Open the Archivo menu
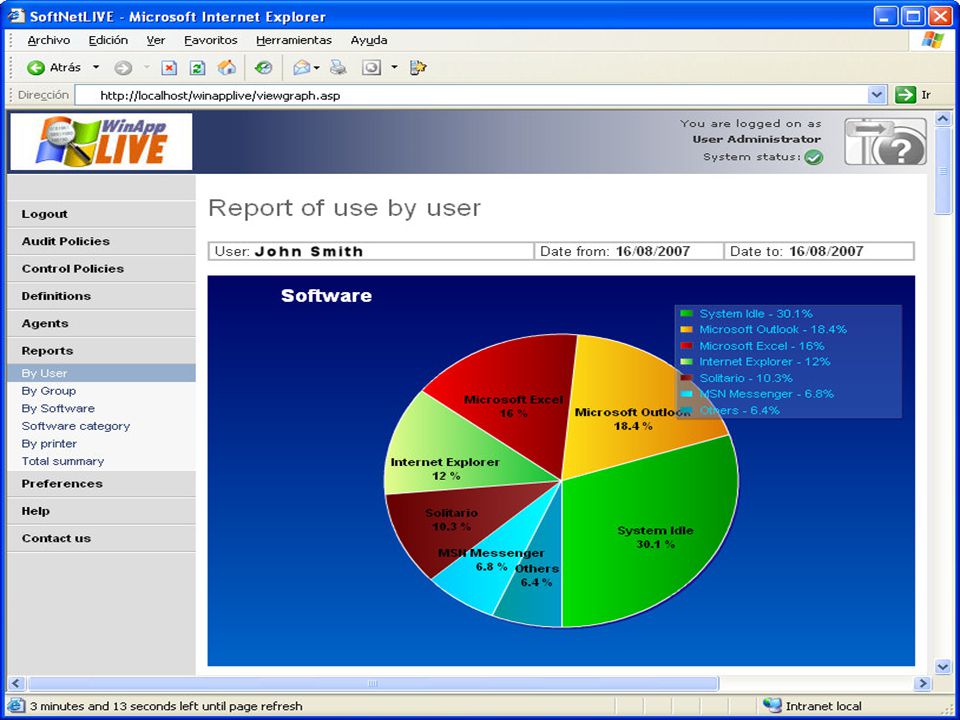This screenshot has height=720, width=960. point(48,40)
